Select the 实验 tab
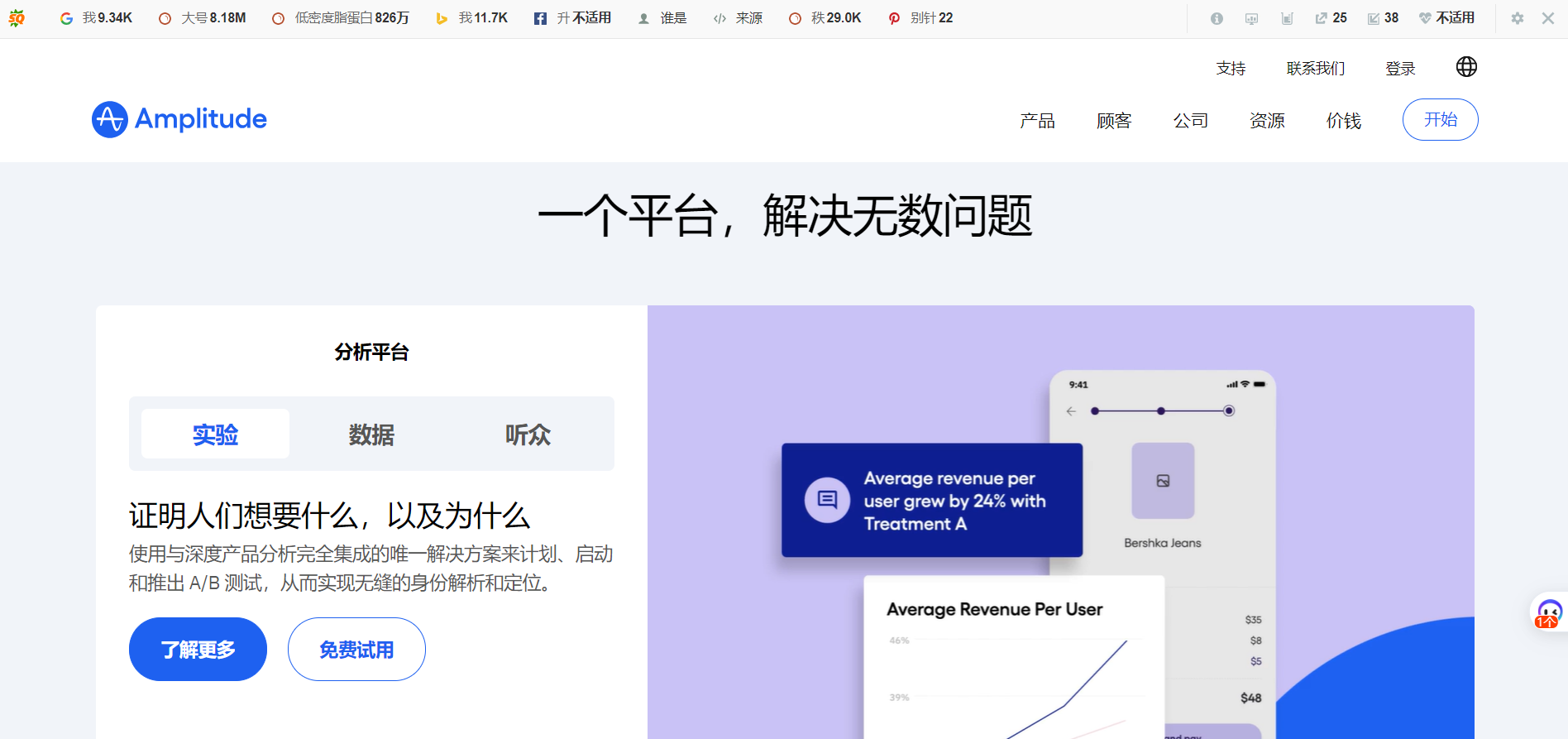Image resolution: width=1568 pixels, height=739 pixels. click(x=215, y=434)
